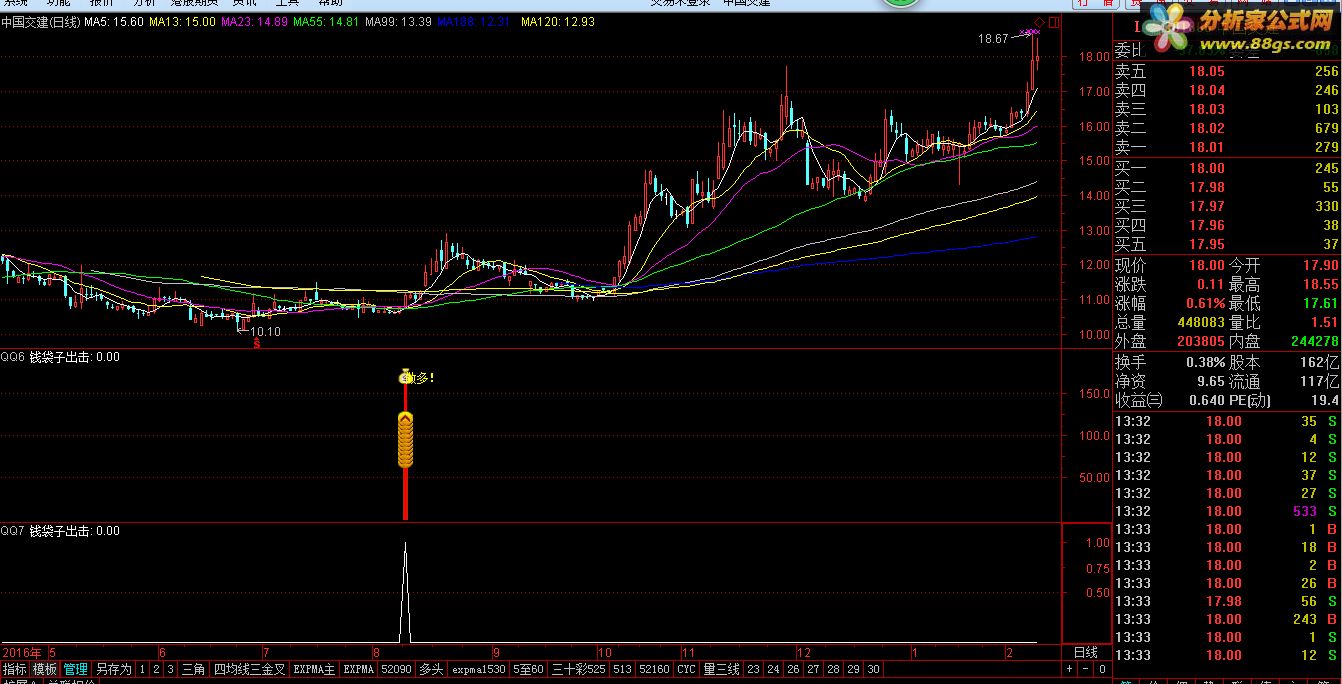Select the EXPMA主 template

pos(314,669)
